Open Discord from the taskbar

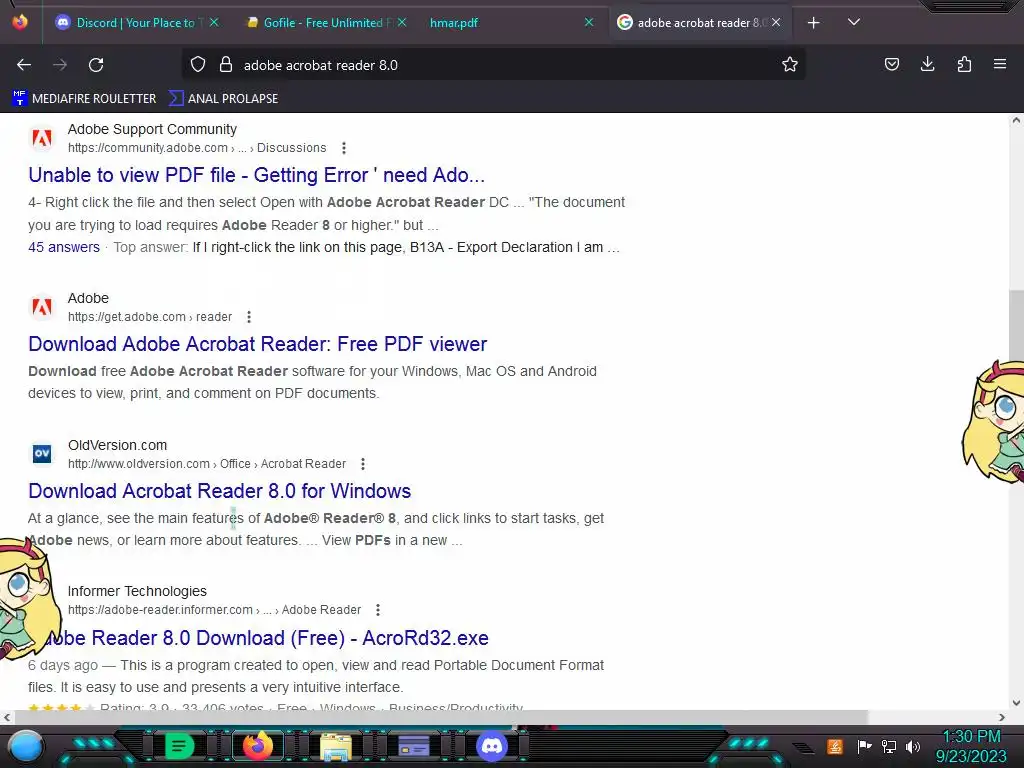[x=492, y=746]
